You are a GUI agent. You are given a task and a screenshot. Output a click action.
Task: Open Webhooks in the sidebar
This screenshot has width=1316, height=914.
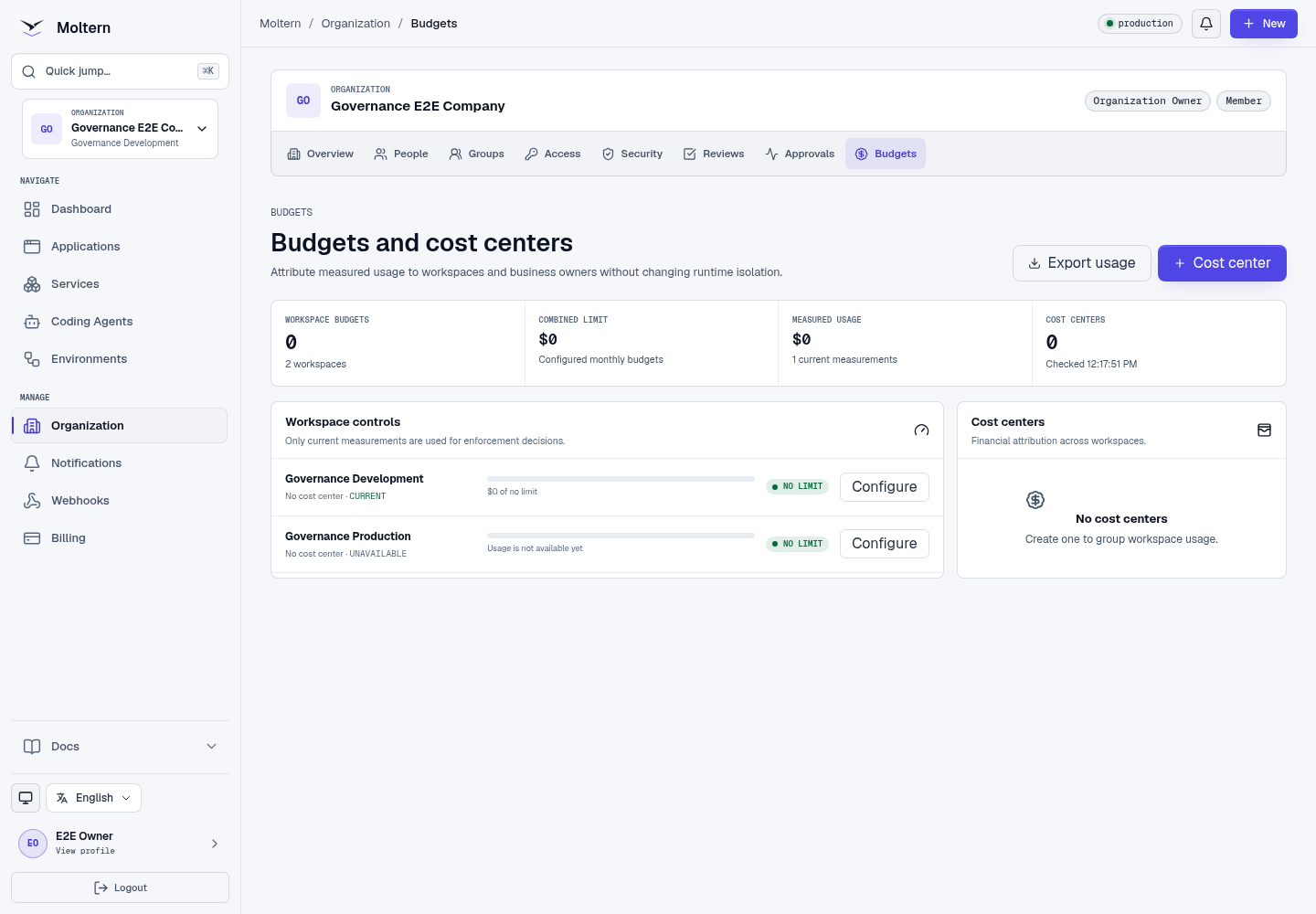[120, 501]
